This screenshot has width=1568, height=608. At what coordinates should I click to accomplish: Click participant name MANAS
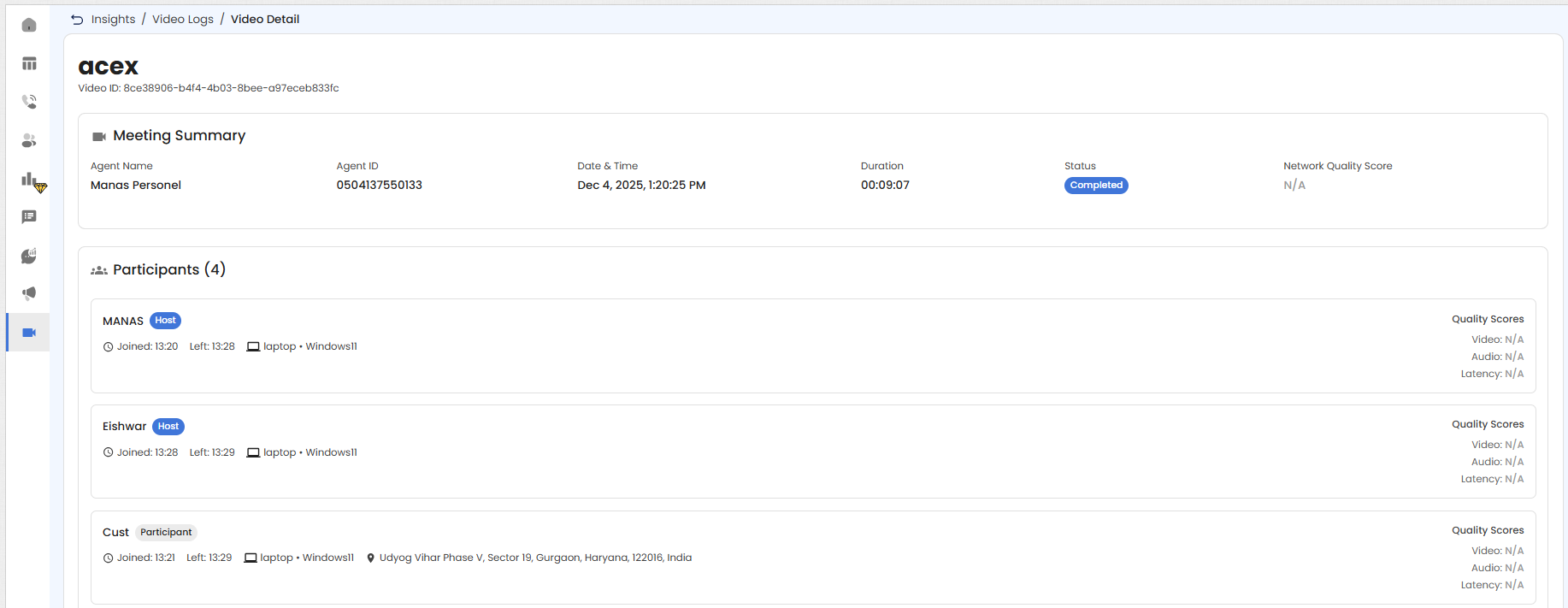(x=123, y=322)
